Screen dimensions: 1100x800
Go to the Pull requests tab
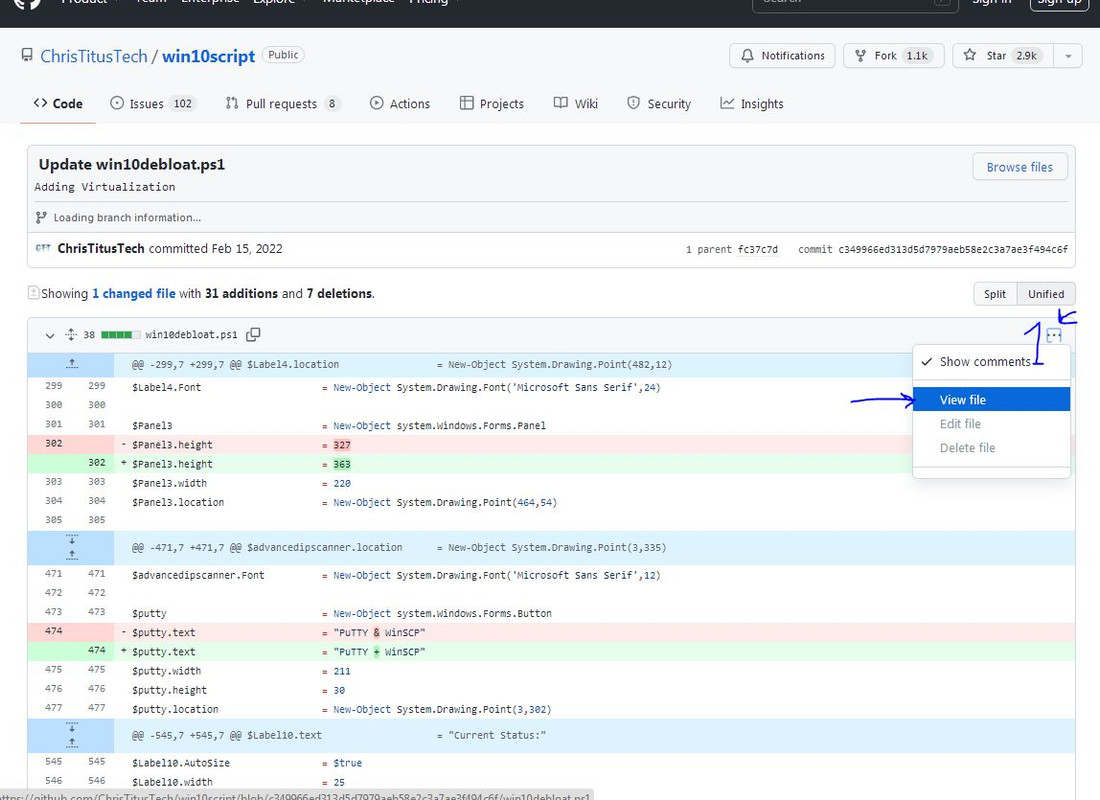[283, 104]
